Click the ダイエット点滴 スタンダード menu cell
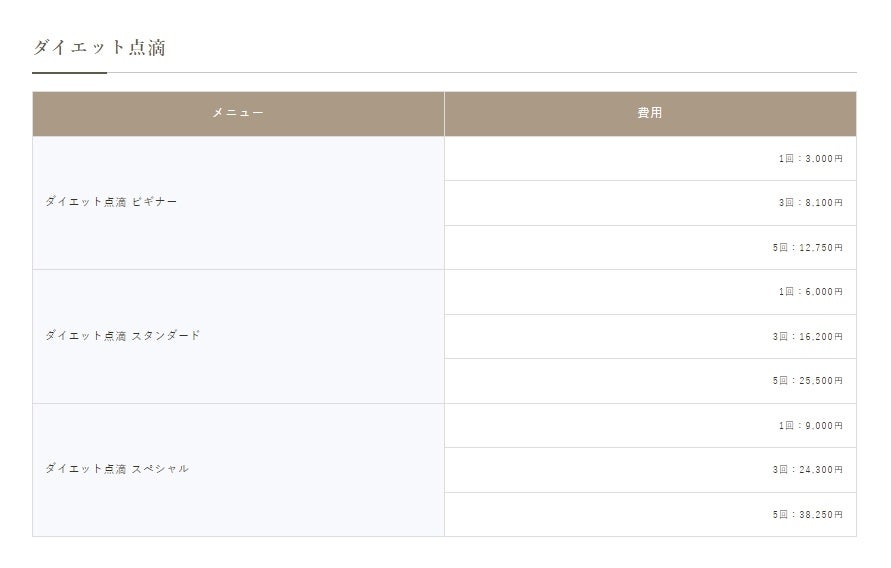The image size is (891, 568). point(238,337)
